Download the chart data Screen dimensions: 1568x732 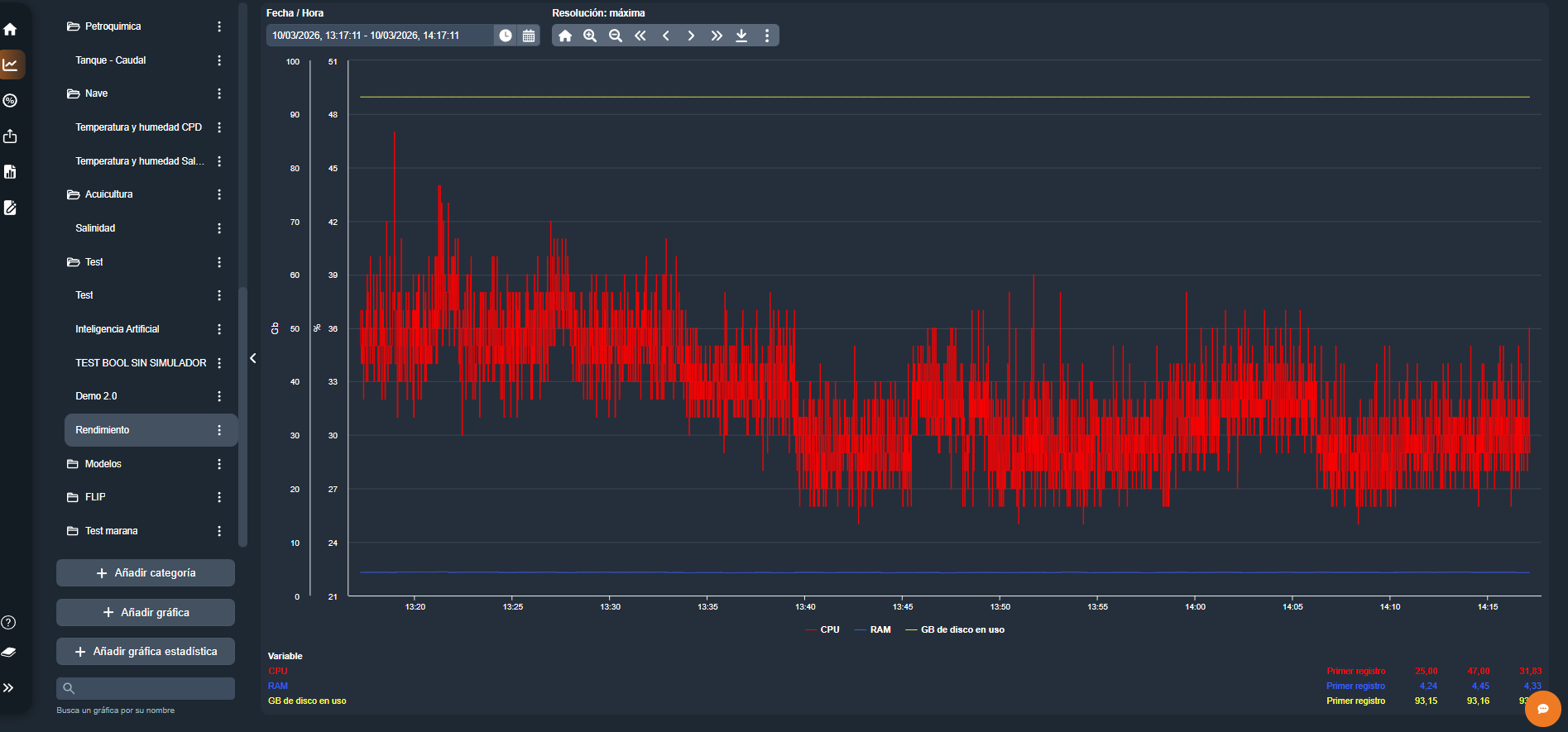(741, 36)
